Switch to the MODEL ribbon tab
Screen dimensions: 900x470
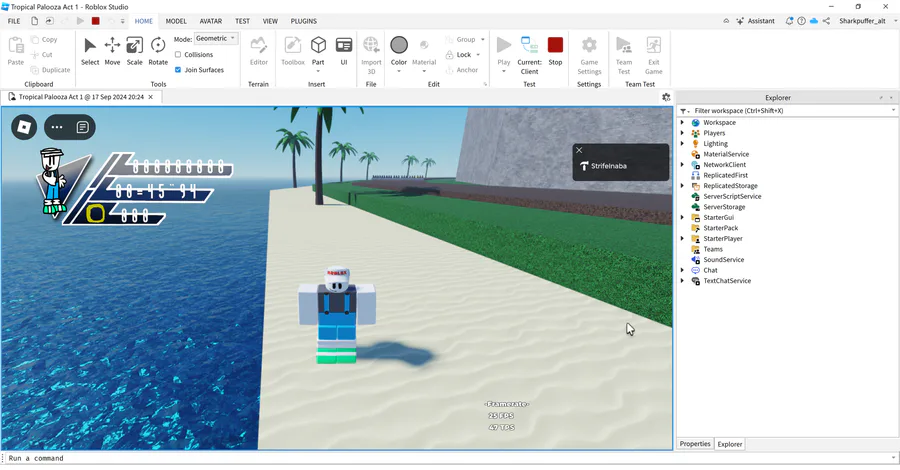[x=176, y=21]
